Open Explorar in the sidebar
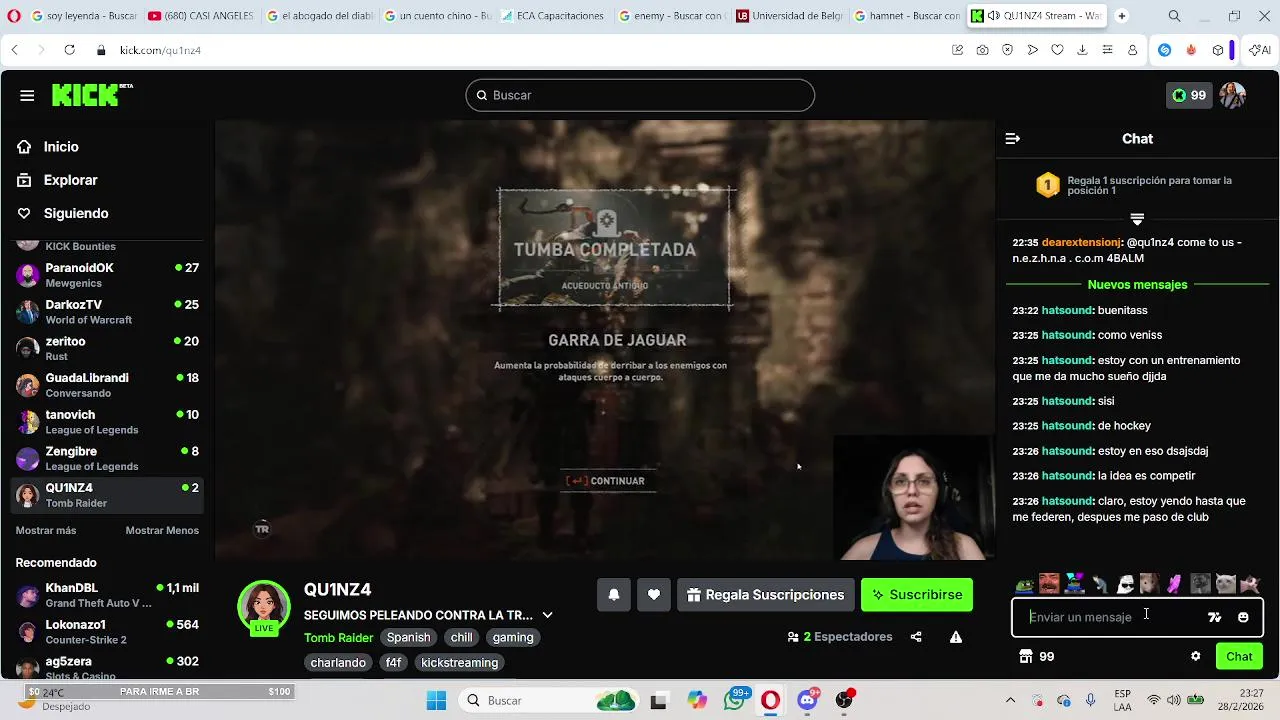1280x720 pixels. tap(70, 180)
